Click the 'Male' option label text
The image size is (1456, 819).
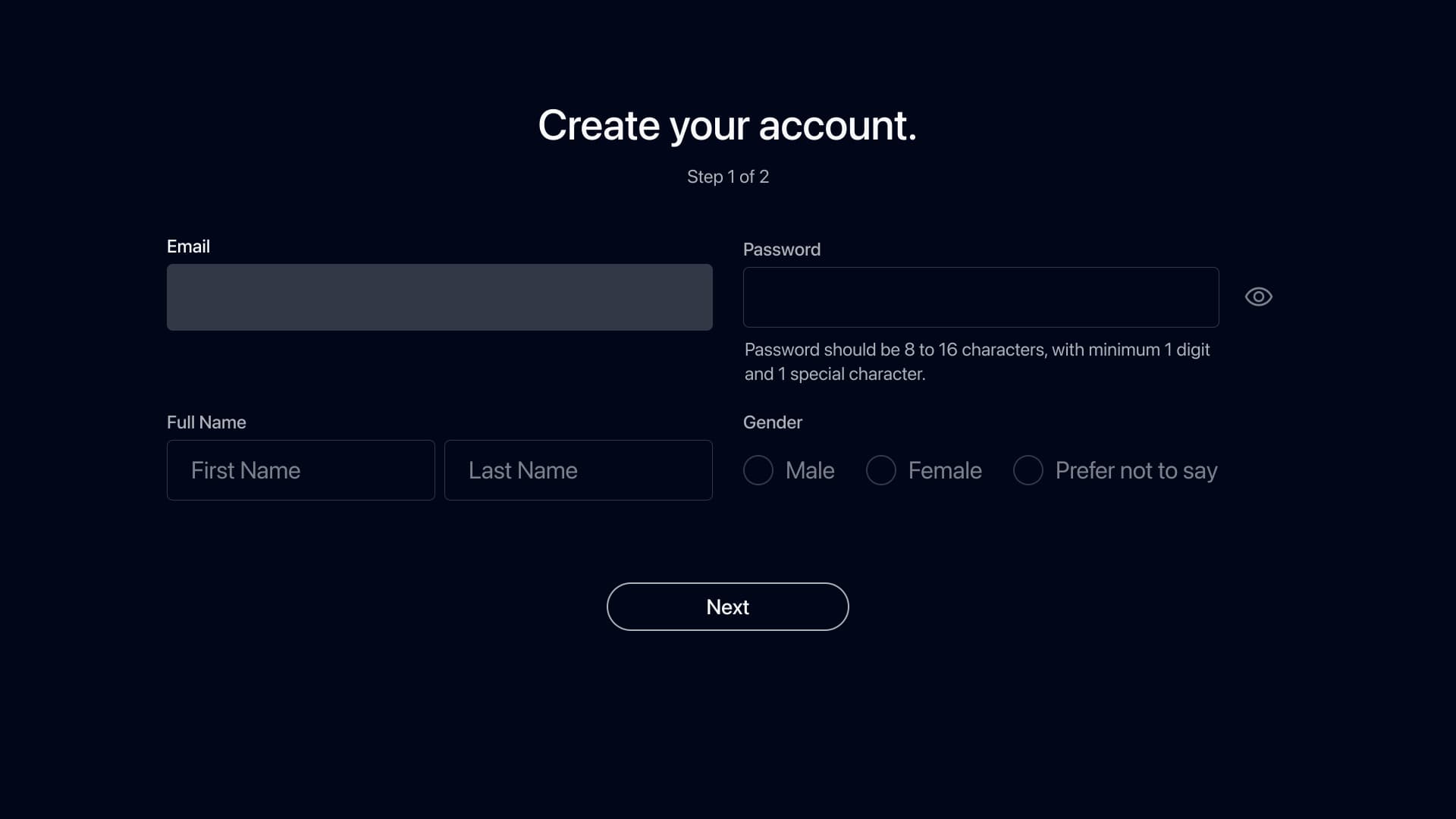[x=809, y=471]
